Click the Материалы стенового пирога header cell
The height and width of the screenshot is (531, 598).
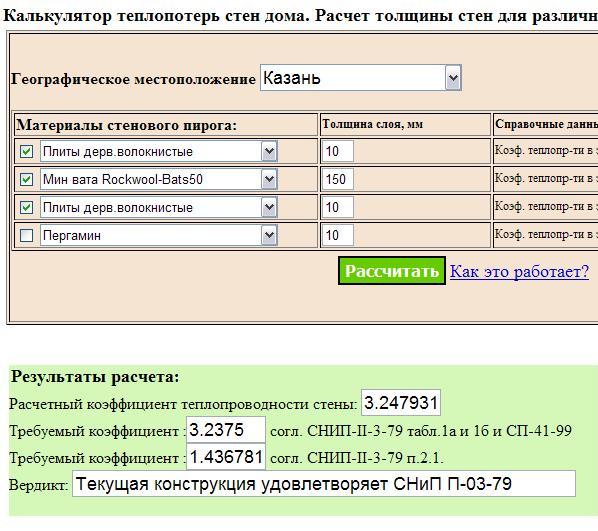[166, 125]
